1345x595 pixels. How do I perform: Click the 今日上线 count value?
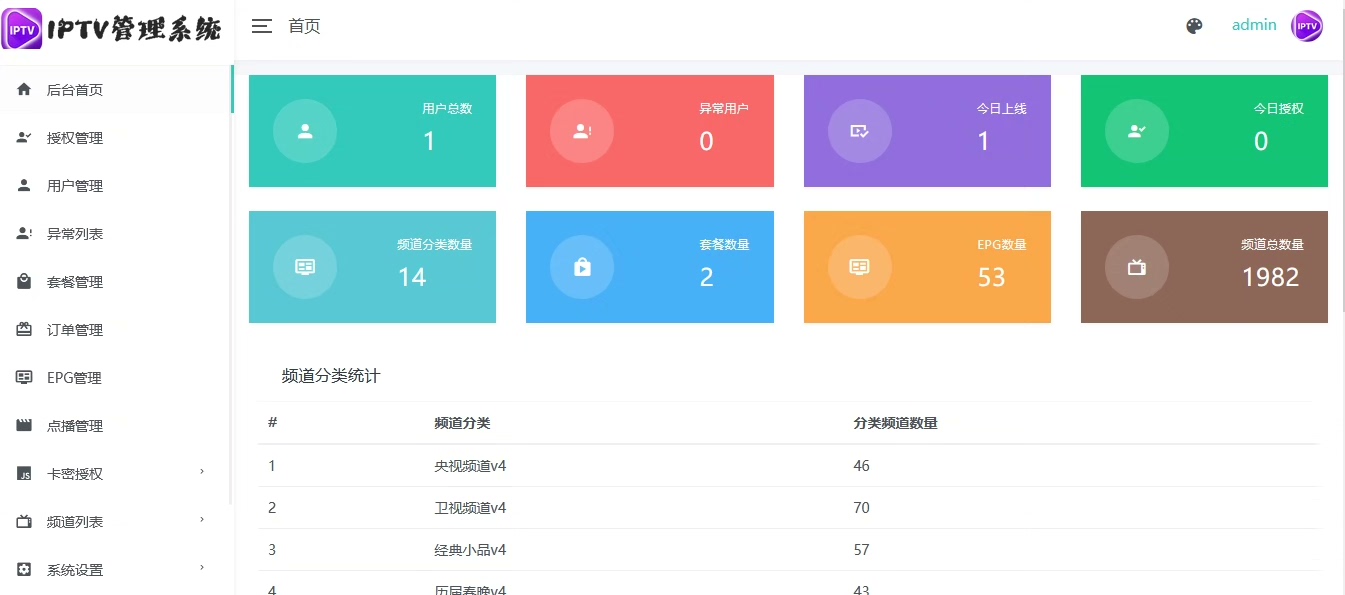(x=983, y=141)
